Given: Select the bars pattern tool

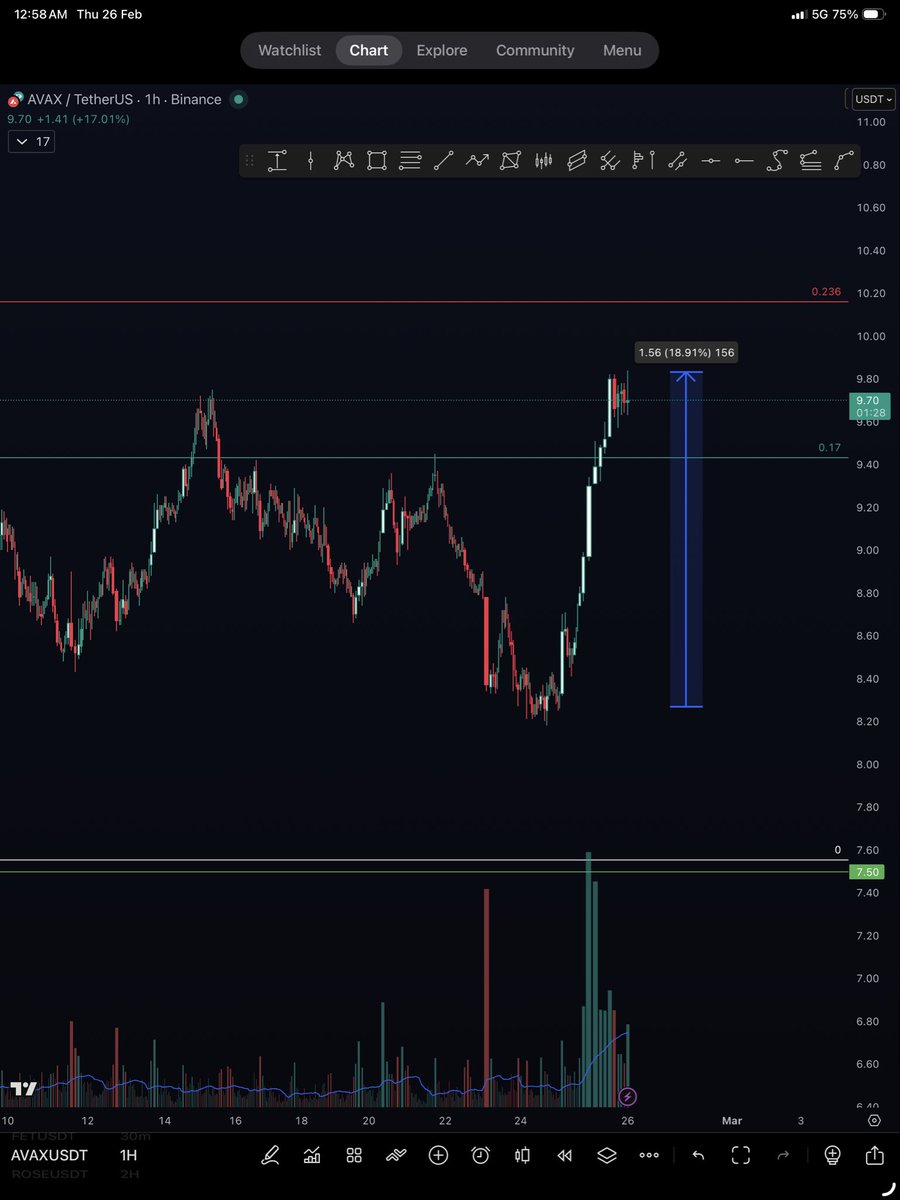Looking at the screenshot, I should click(x=544, y=160).
